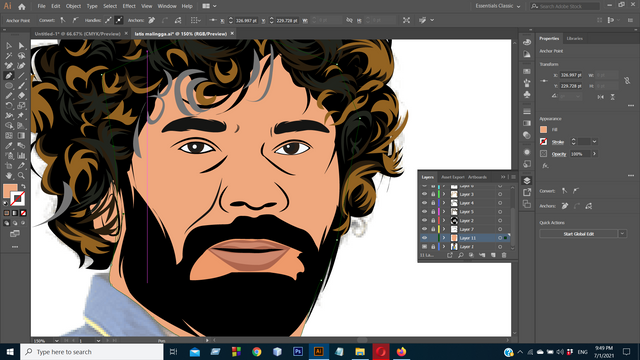Image resolution: width=640 pixels, height=360 pixels.
Task: Activate the Hand tool
Action: click(9, 176)
